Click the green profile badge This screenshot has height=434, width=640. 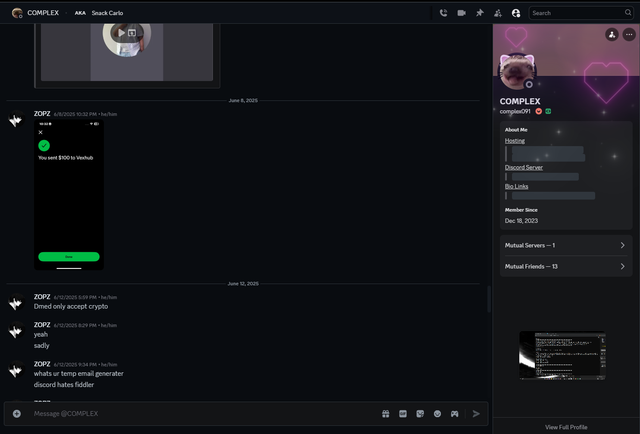coord(548,111)
